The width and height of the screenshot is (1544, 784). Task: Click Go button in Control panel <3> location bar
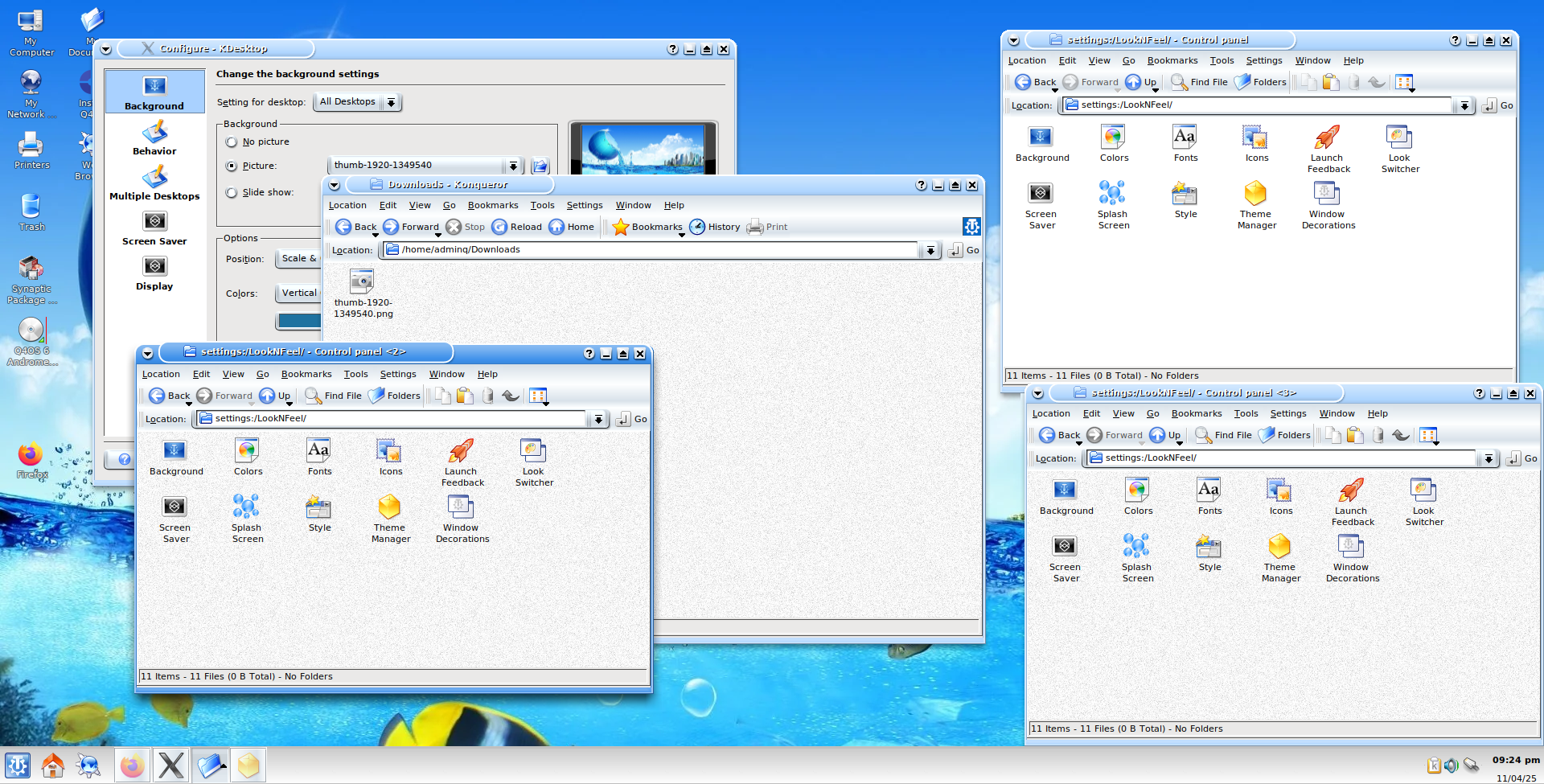pos(1521,458)
